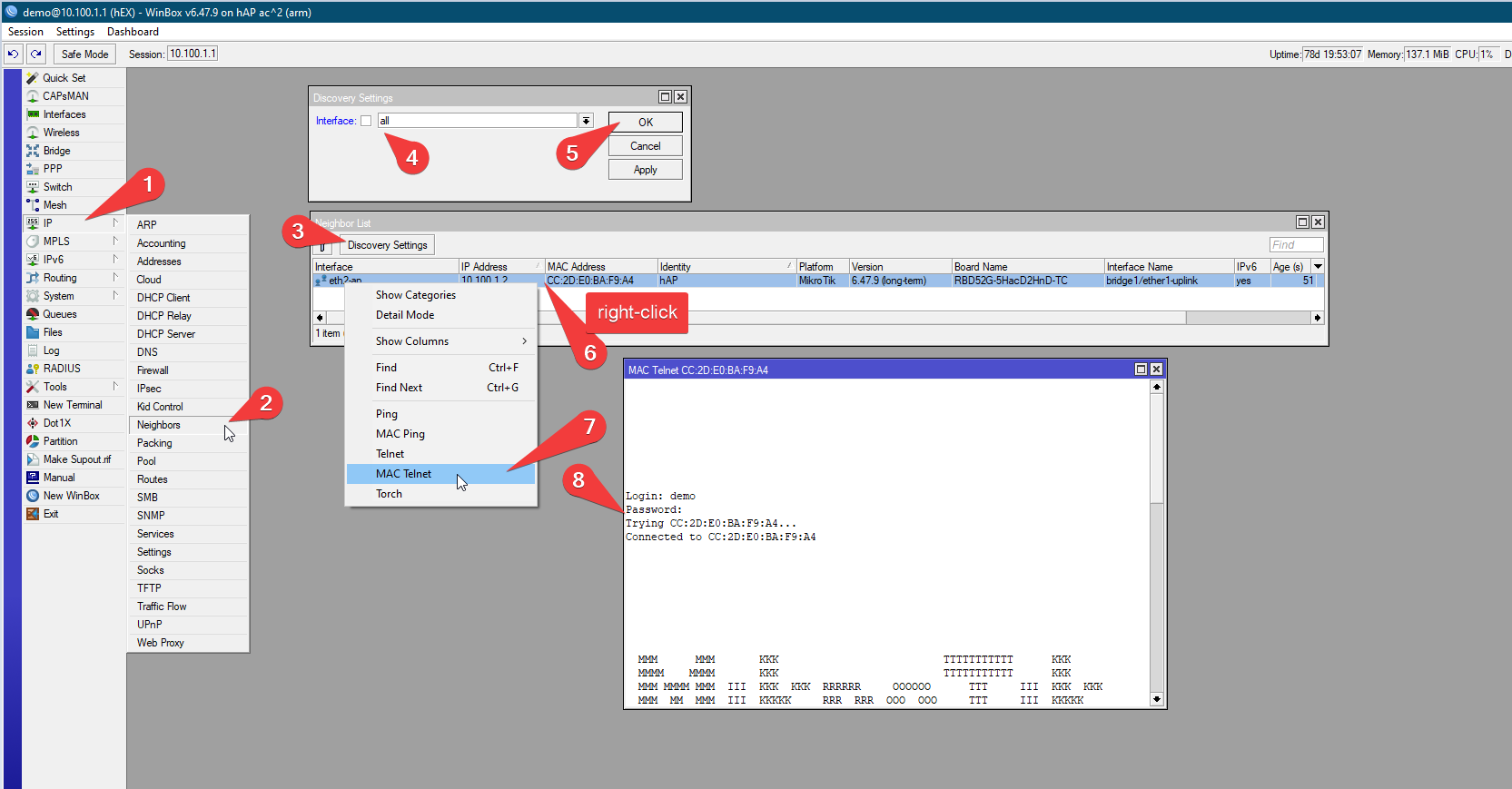Open the Manual sidebar entry

coord(59,478)
